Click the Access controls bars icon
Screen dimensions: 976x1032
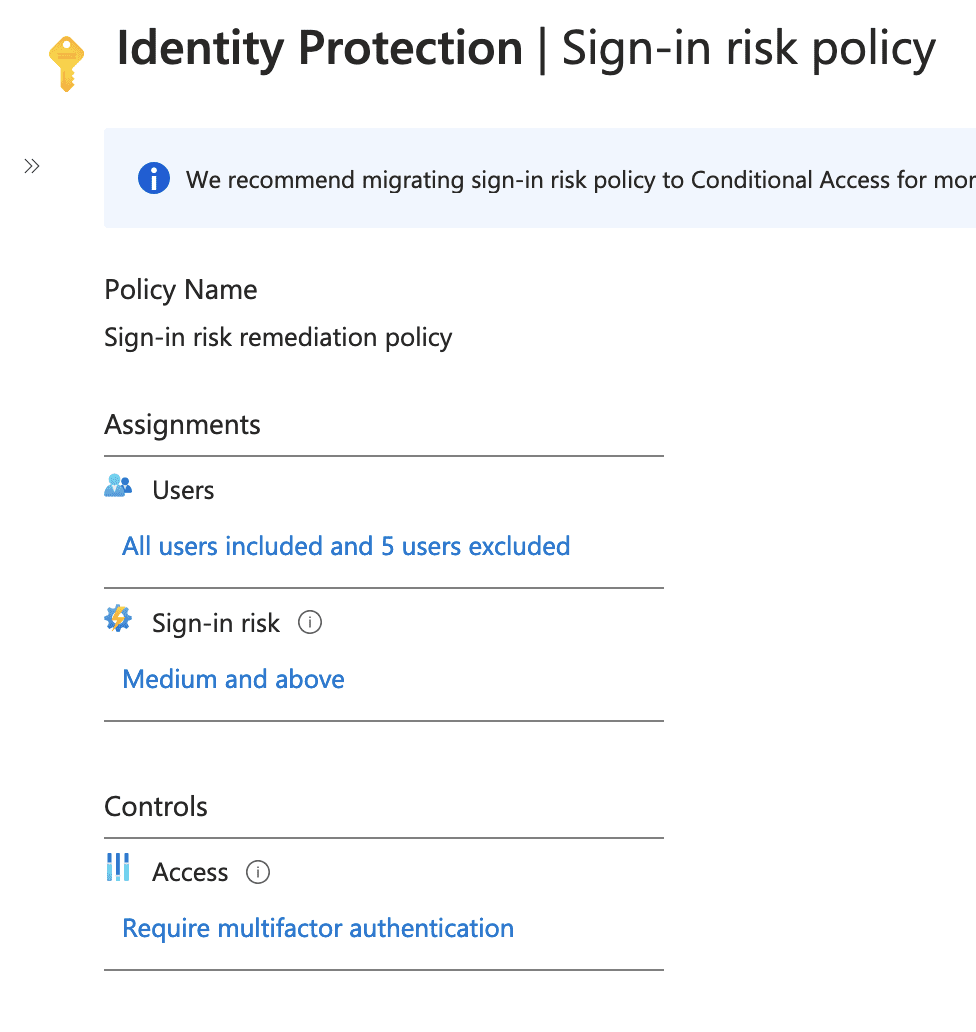click(x=118, y=868)
